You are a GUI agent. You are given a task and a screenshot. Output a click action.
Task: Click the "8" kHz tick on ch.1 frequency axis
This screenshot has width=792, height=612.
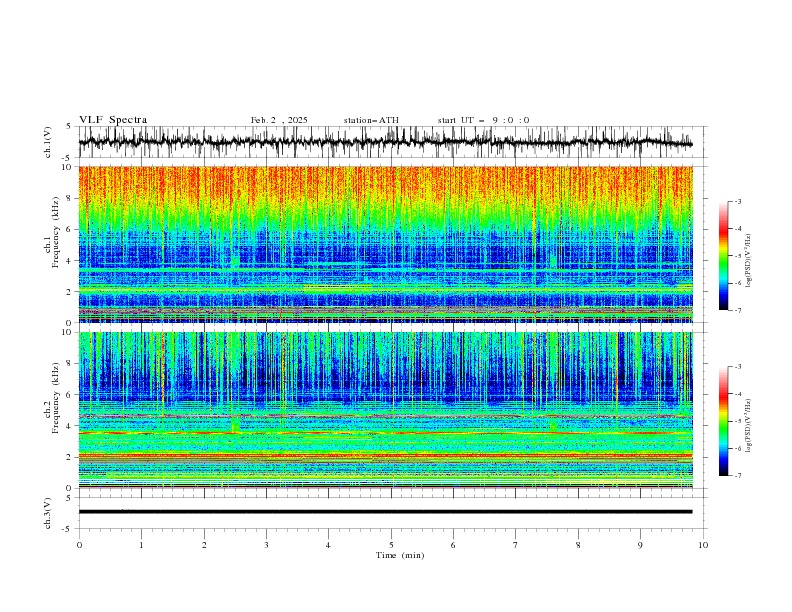click(x=70, y=198)
